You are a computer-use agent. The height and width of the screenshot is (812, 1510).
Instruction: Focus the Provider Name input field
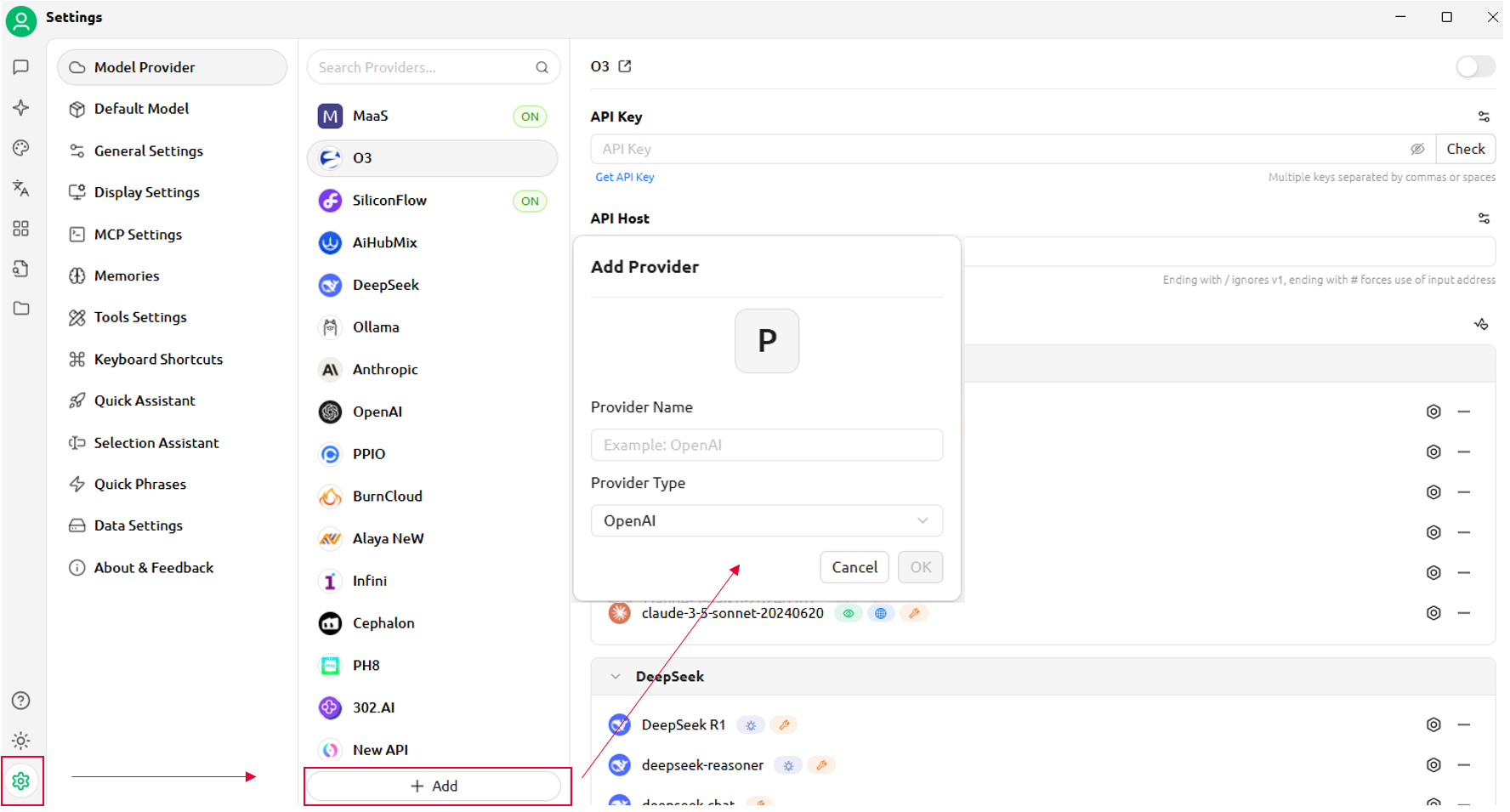coord(767,446)
